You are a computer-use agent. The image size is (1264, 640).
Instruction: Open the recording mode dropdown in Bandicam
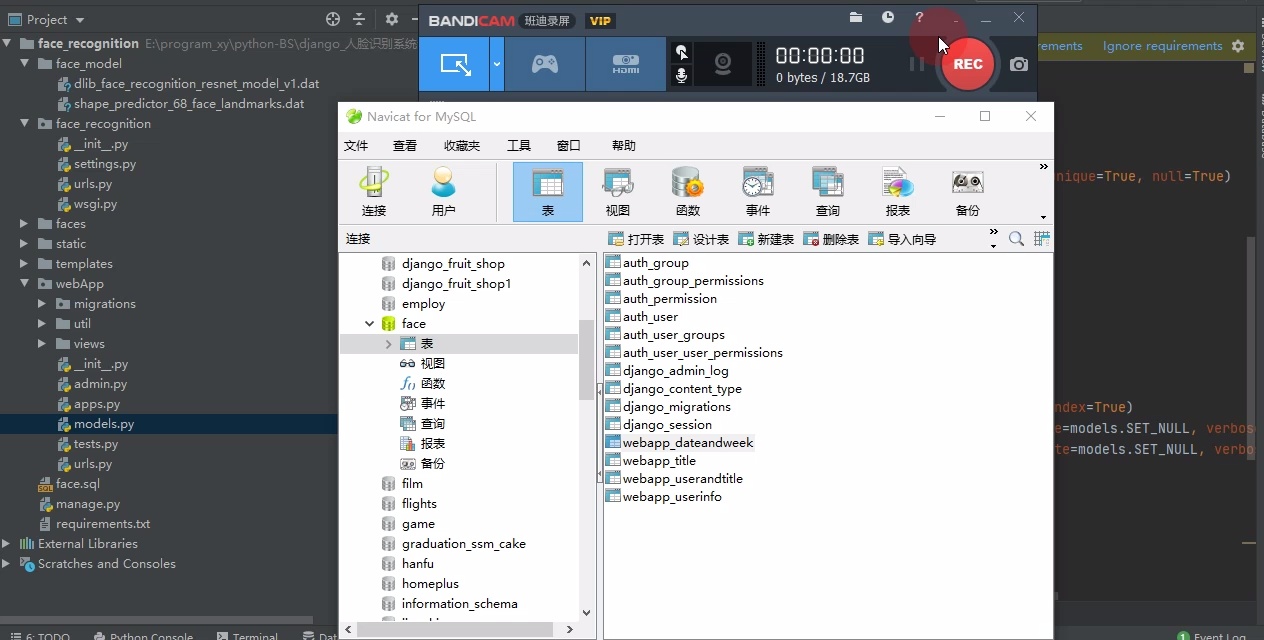496,63
